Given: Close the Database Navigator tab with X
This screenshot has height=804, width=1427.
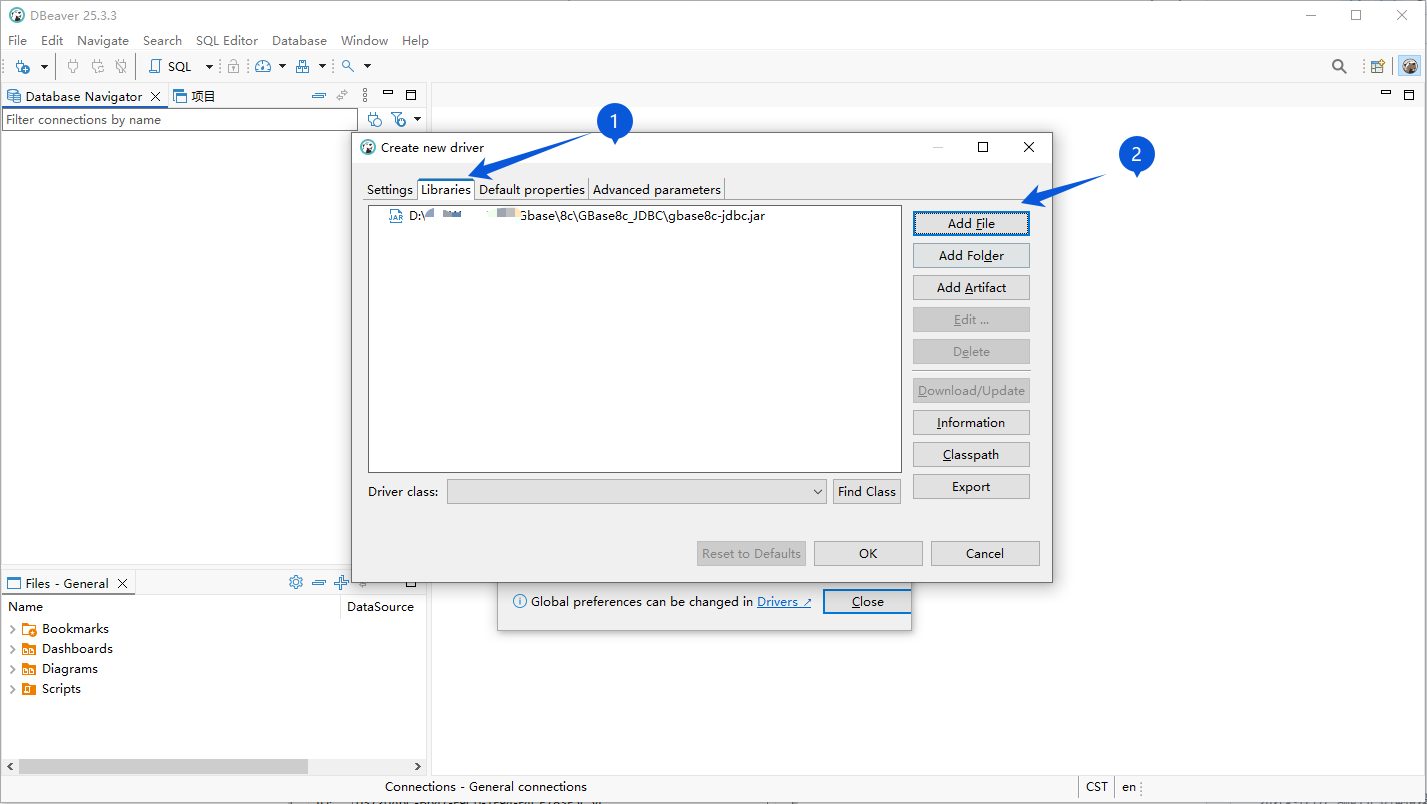Looking at the screenshot, I should click(154, 96).
